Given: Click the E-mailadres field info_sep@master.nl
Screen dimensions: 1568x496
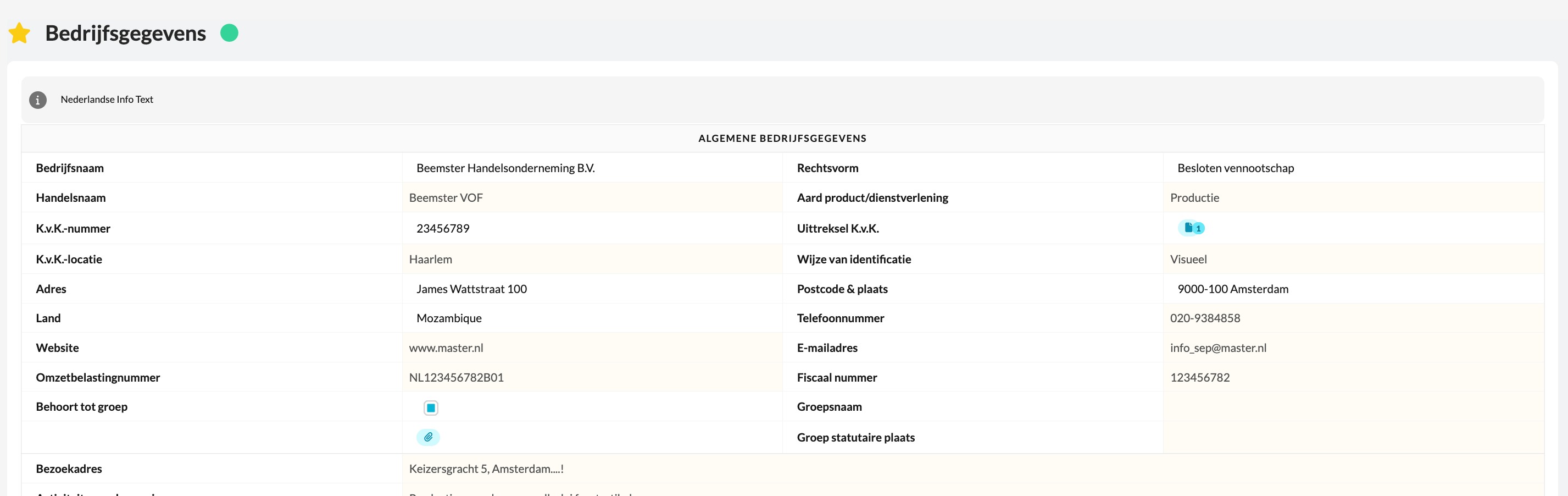Looking at the screenshot, I should 1353,348.
